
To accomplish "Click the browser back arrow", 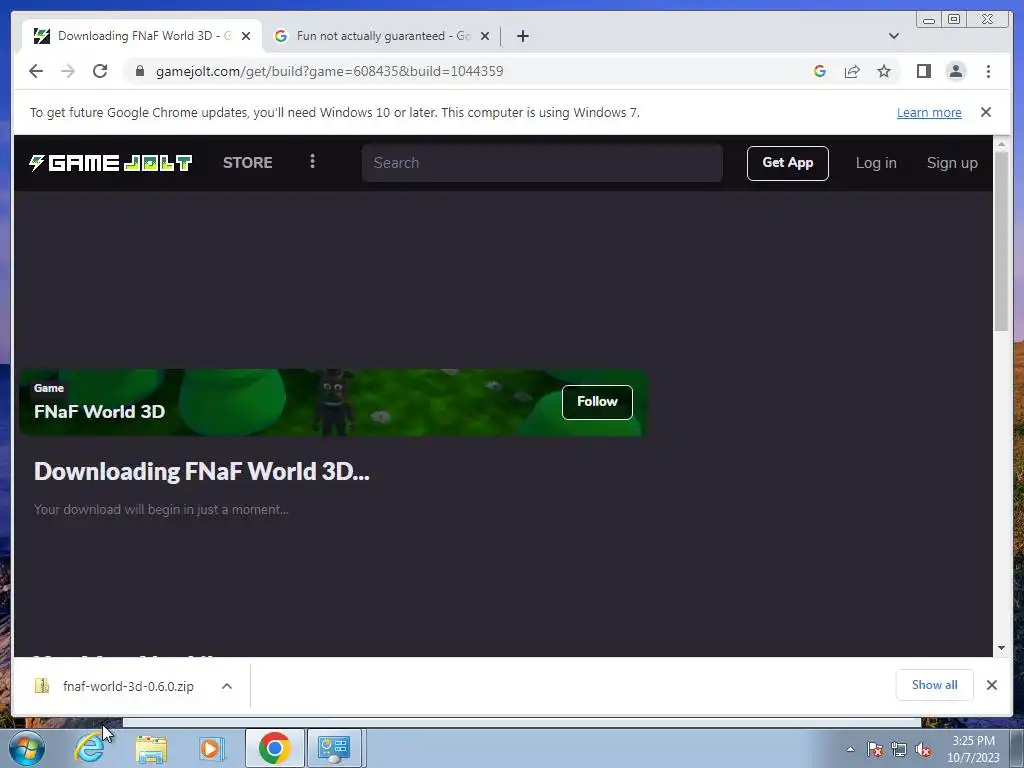I will [36, 71].
